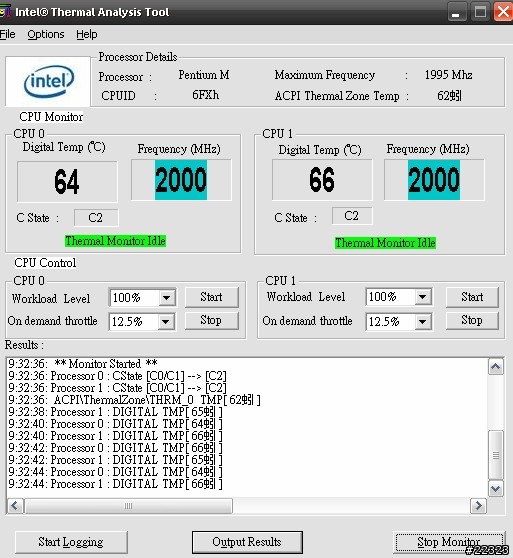
Task: Click results horizontal scrollbar thumb
Action: (x=128, y=506)
